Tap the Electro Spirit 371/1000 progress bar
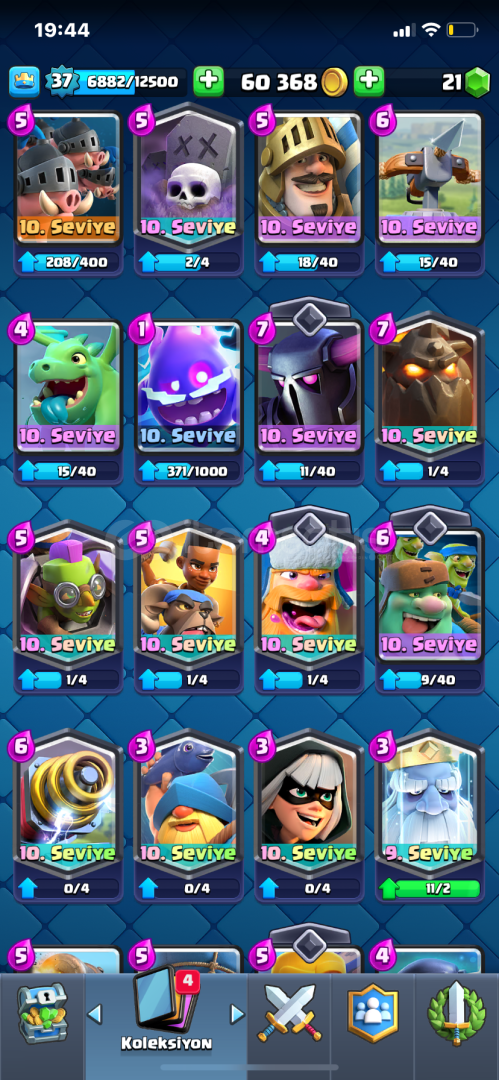This screenshot has height=1080, width=499. (188, 471)
